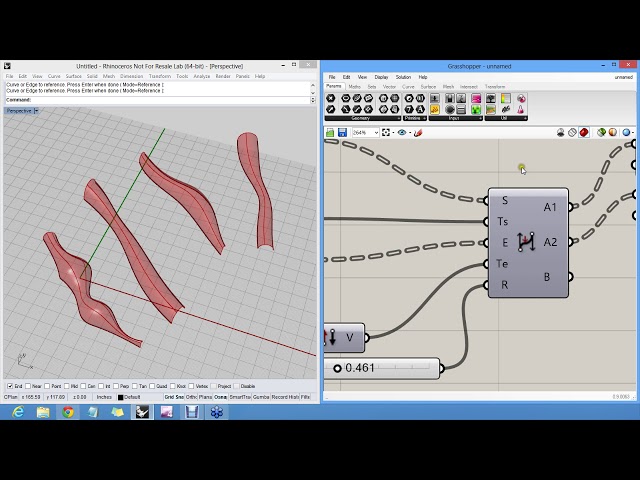Expand the Util panel group
This screenshot has height=480, width=640.
[525, 118]
